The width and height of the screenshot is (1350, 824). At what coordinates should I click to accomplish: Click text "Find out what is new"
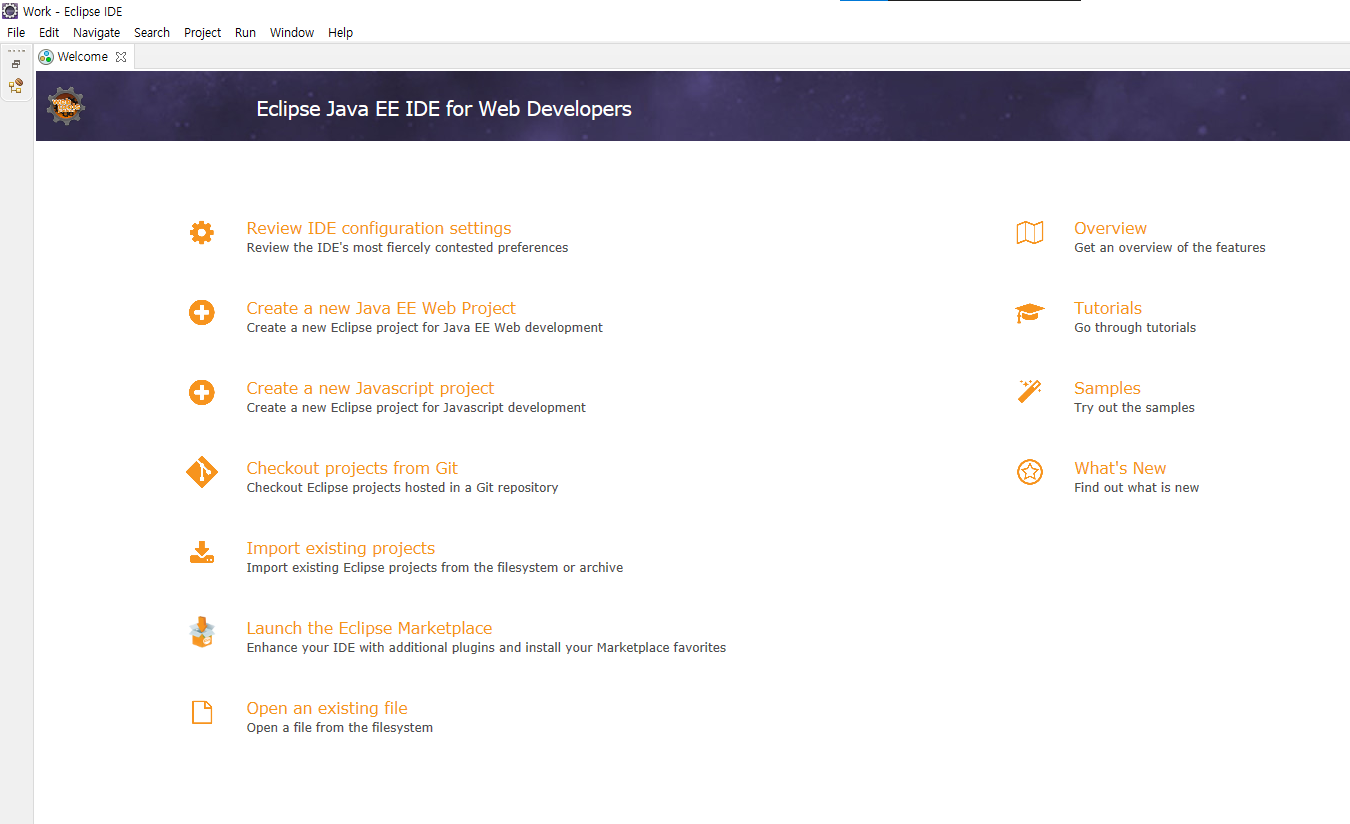(x=1137, y=488)
